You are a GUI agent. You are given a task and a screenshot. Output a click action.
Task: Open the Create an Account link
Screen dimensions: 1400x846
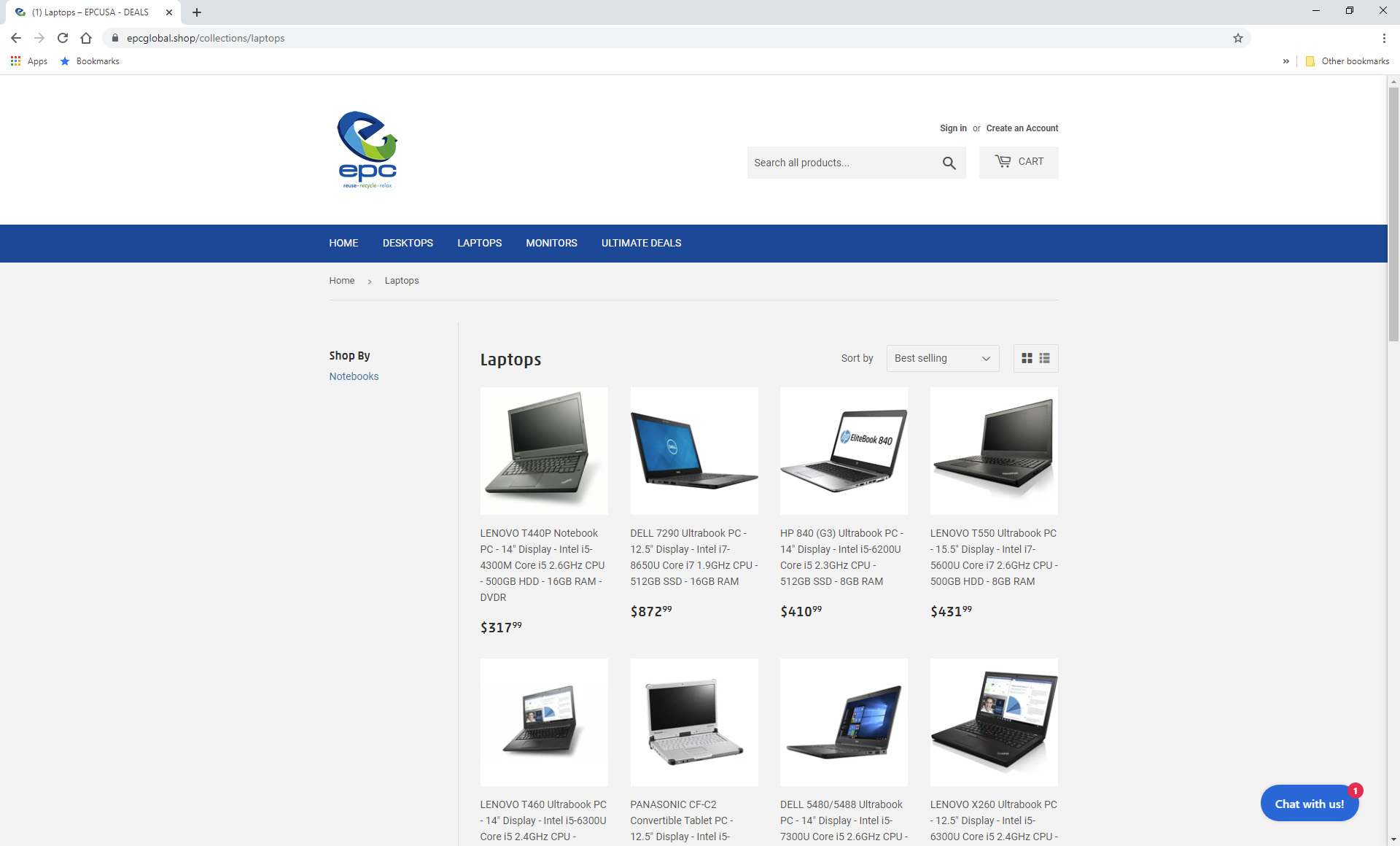pyautogui.click(x=1022, y=128)
